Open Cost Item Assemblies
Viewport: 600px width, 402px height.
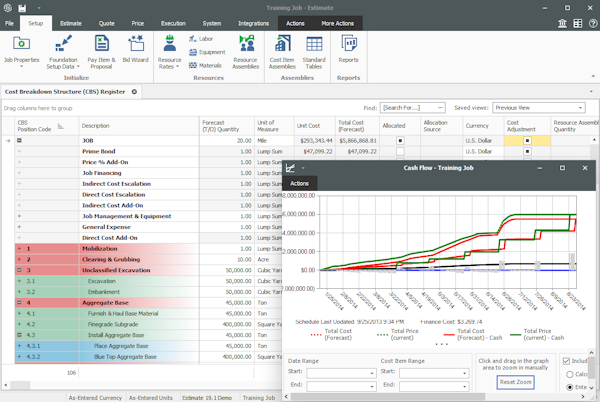coord(282,52)
